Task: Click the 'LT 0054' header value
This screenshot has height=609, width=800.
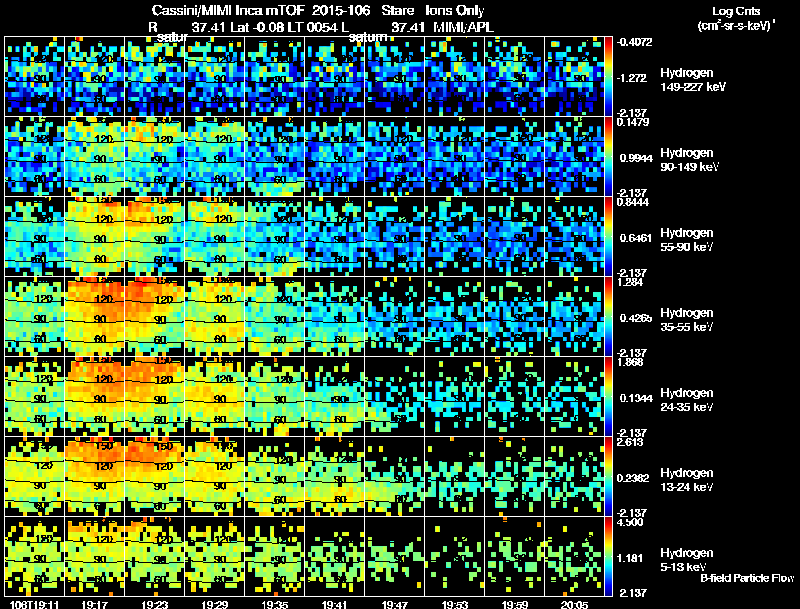Action: click(x=312, y=27)
